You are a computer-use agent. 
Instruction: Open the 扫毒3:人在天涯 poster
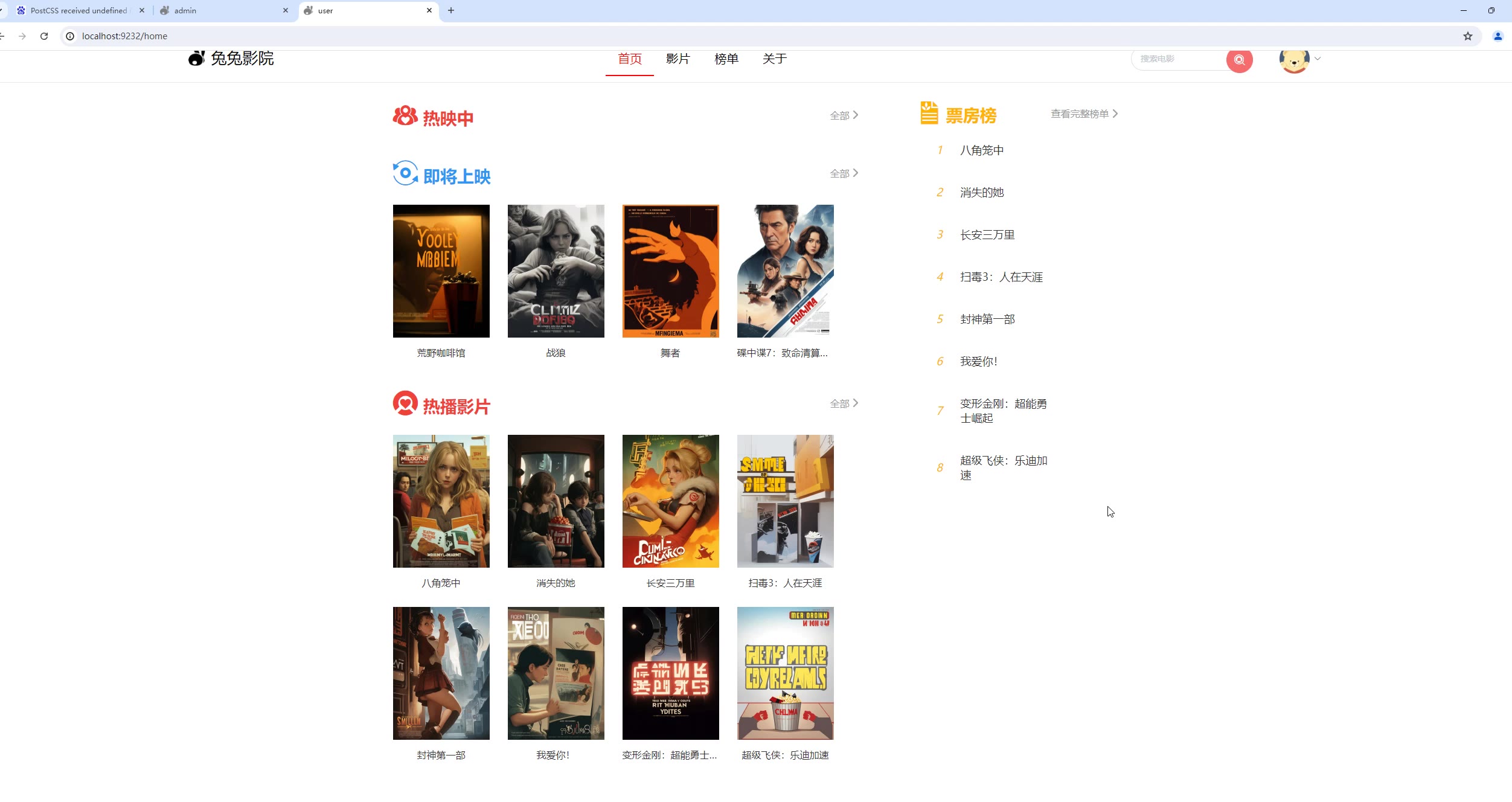(x=786, y=501)
